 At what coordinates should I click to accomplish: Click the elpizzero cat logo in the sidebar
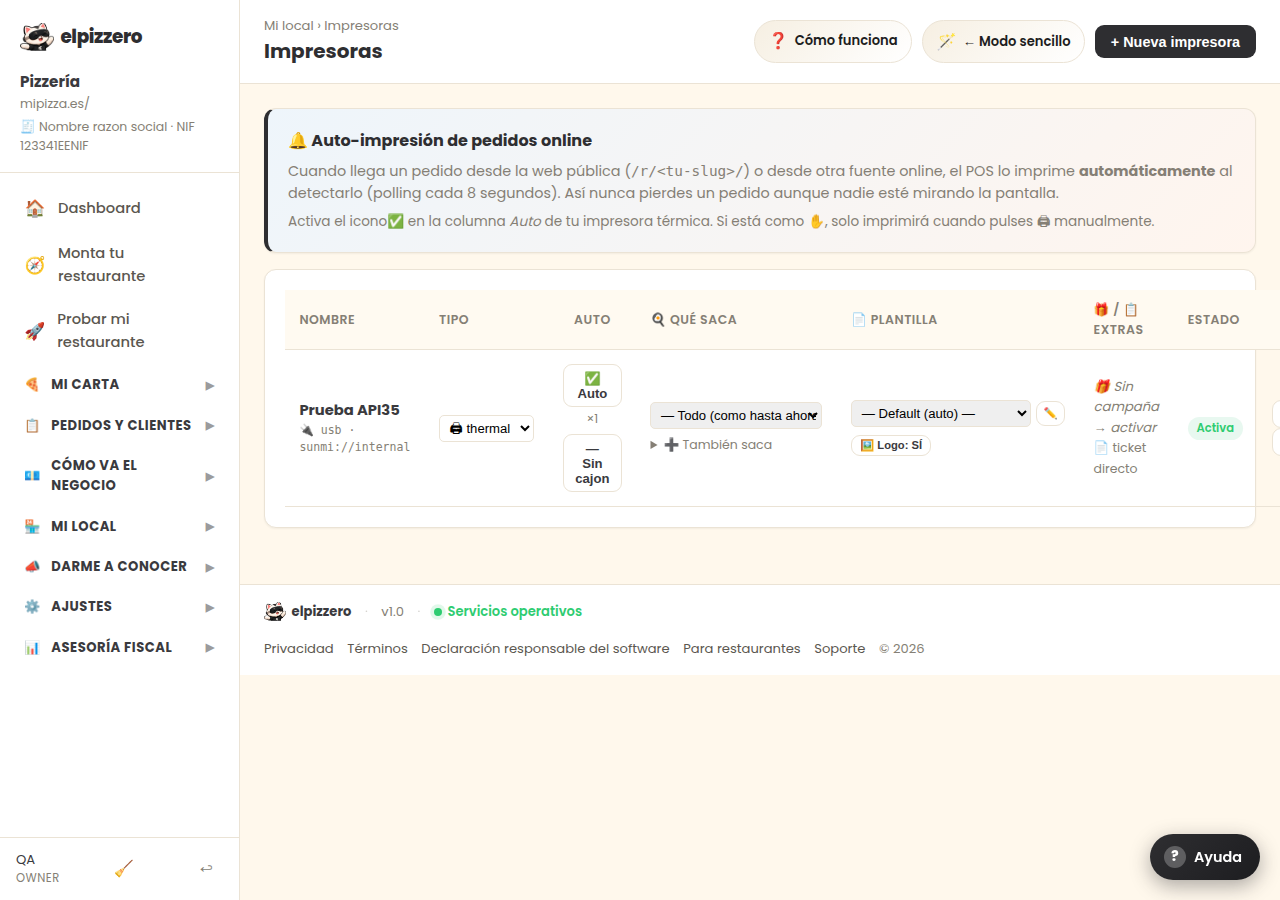point(37,37)
